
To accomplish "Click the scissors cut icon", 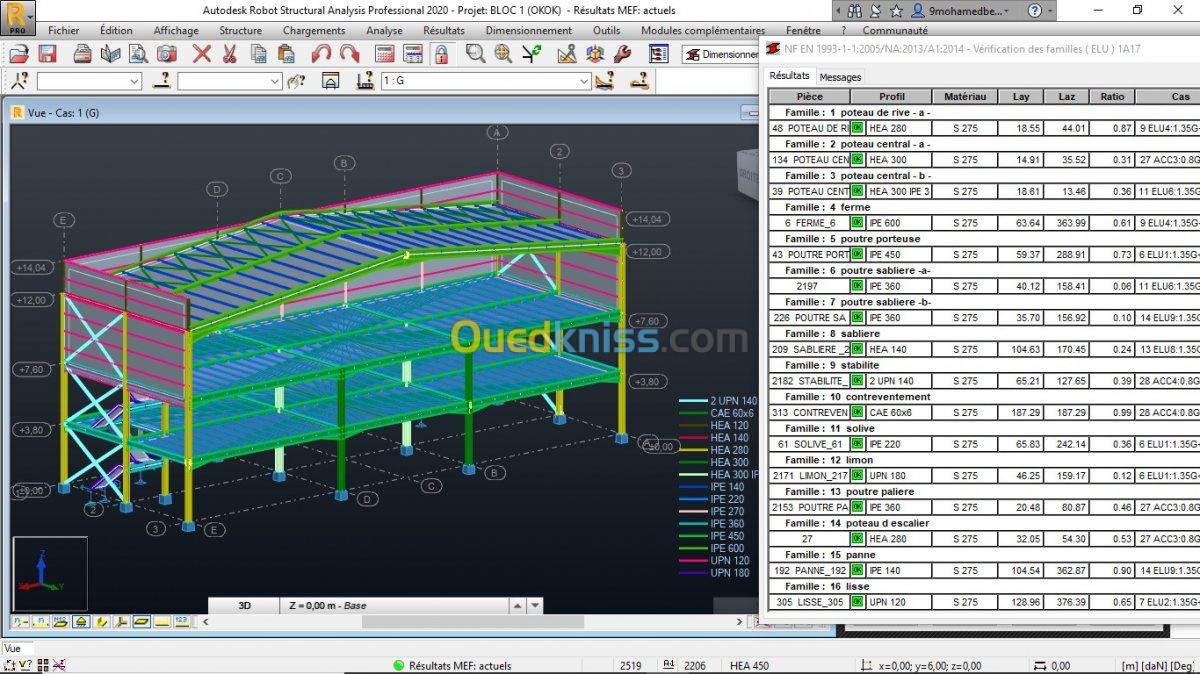I will point(229,54).
